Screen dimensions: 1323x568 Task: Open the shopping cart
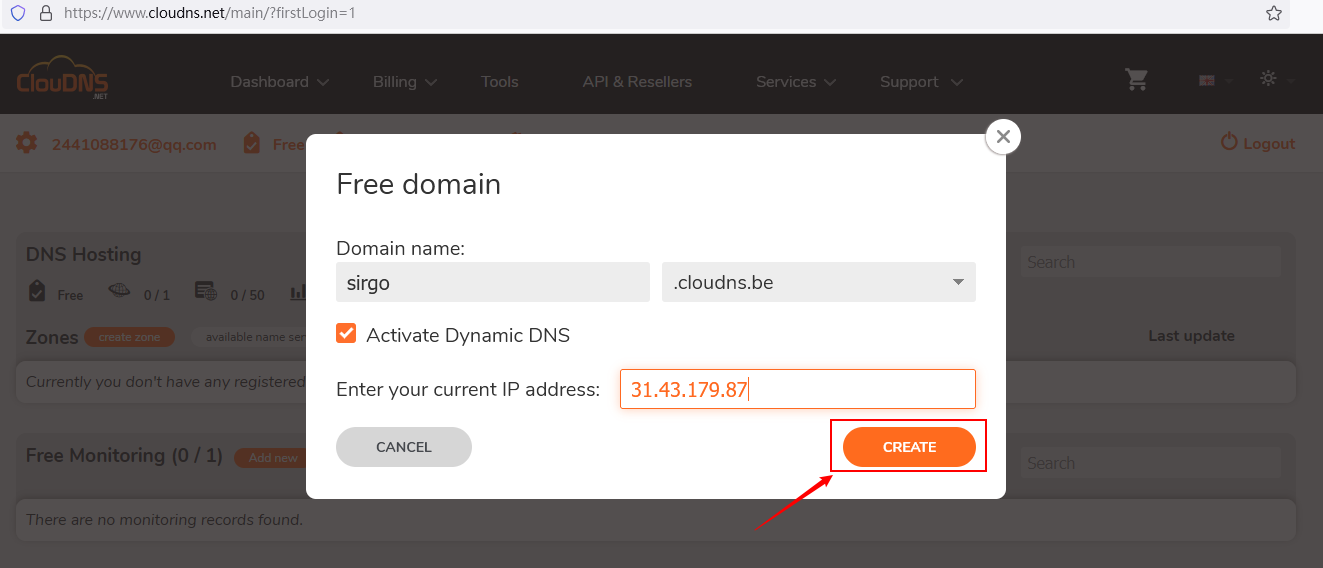(x=1136, y=80)
